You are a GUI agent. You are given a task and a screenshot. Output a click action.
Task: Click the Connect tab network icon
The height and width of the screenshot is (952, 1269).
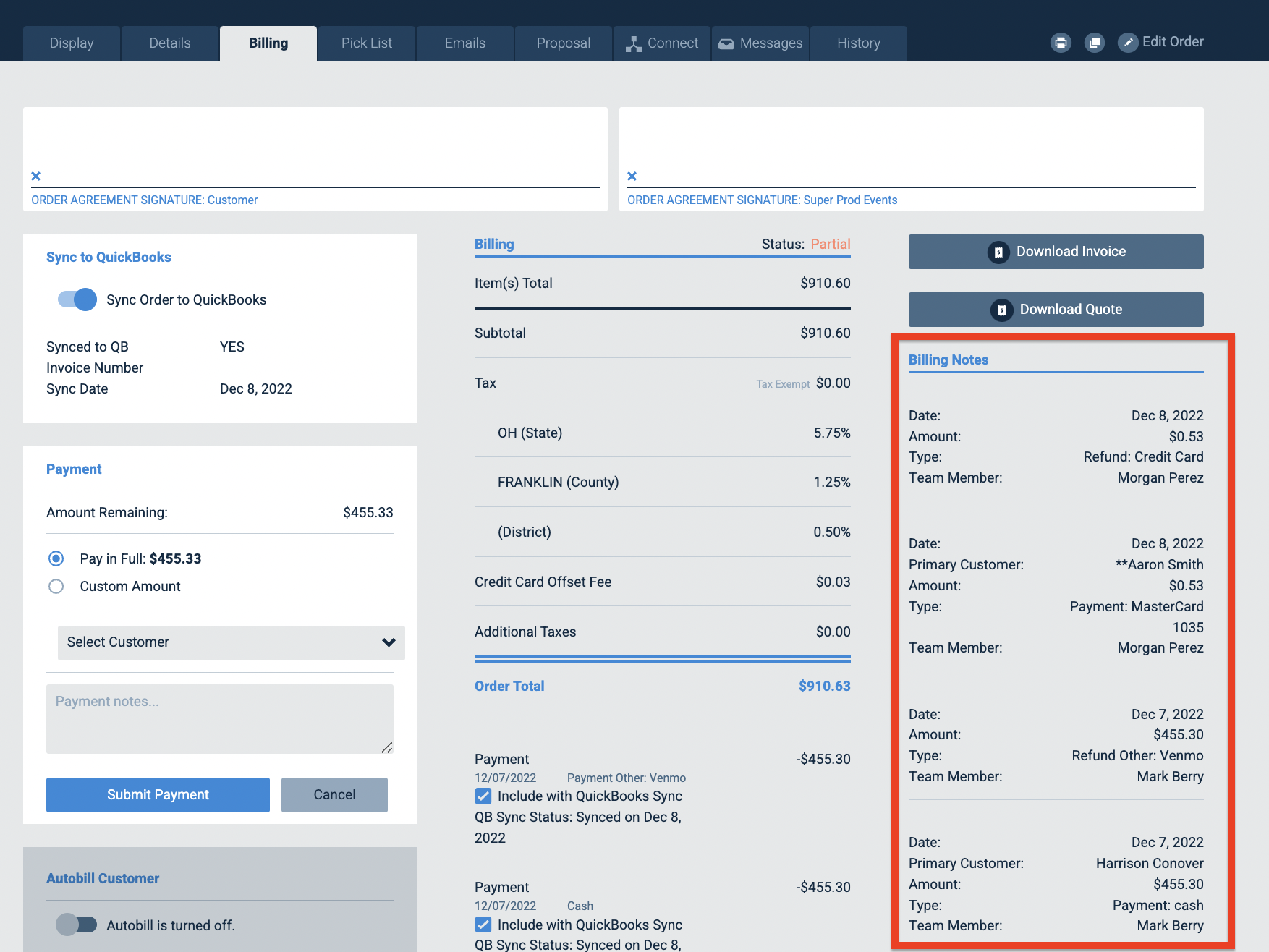634,44
